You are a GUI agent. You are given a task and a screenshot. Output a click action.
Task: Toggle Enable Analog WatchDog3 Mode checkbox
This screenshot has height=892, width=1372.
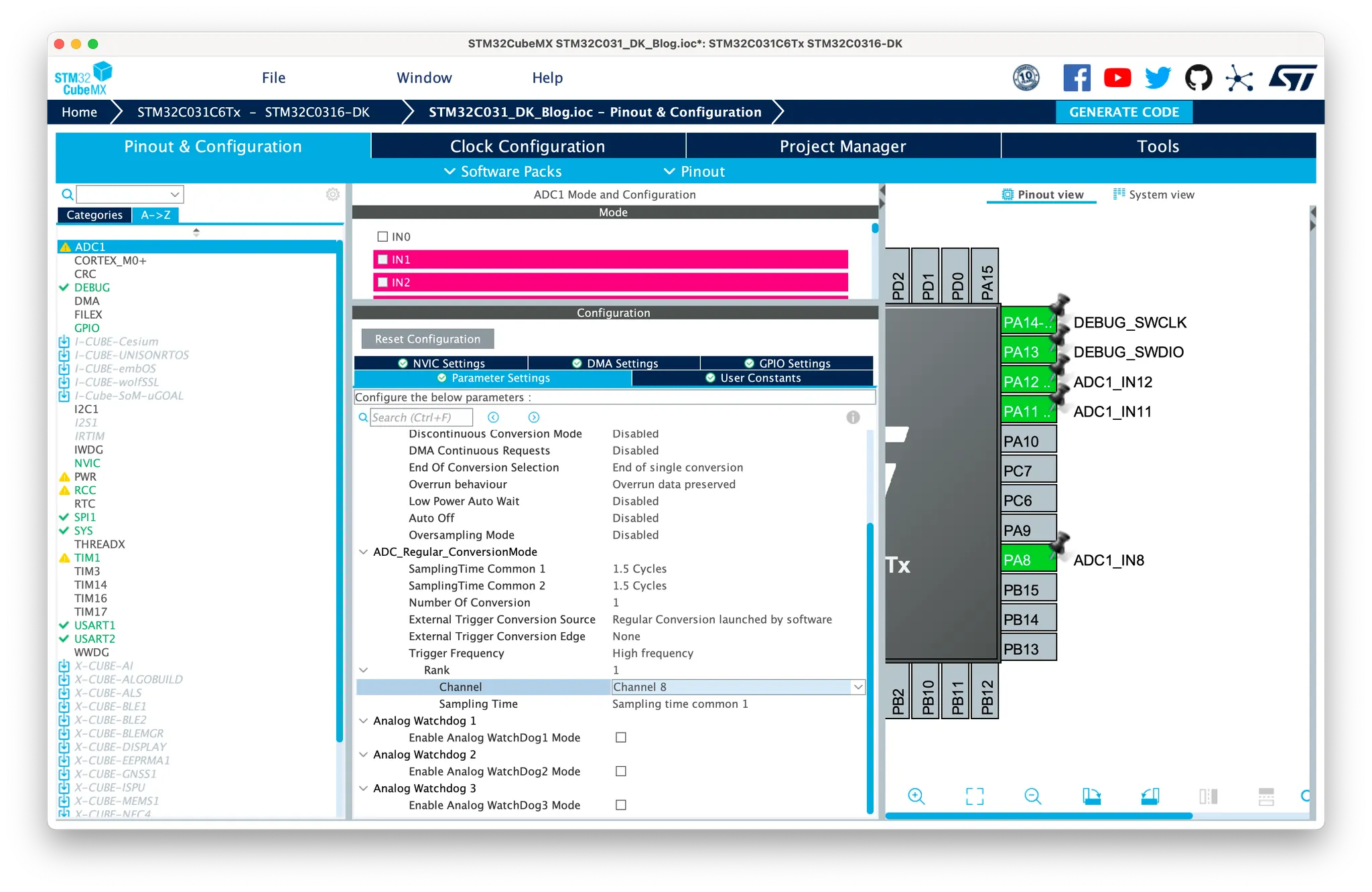point(621,805)
